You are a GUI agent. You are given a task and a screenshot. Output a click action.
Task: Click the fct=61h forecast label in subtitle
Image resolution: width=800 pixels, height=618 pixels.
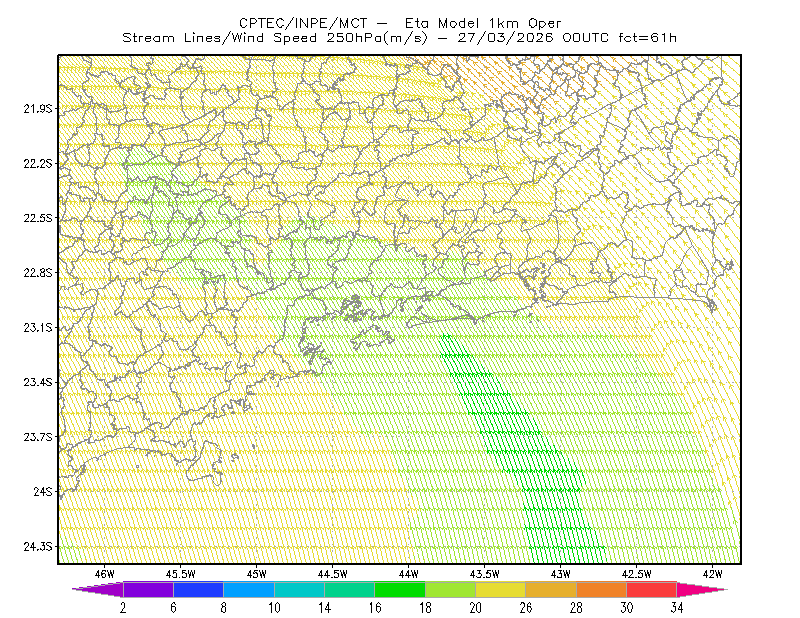647,38
